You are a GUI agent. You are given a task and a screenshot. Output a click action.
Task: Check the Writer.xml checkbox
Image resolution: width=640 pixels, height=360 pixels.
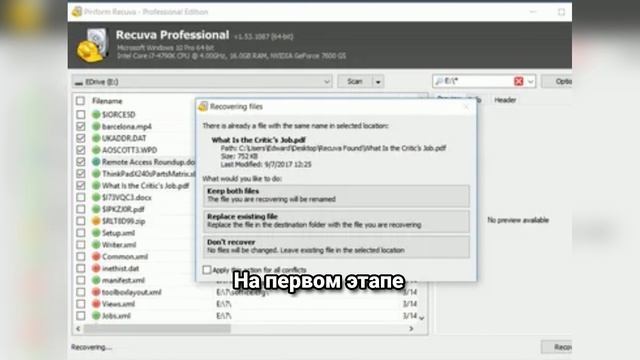[81, 244]
